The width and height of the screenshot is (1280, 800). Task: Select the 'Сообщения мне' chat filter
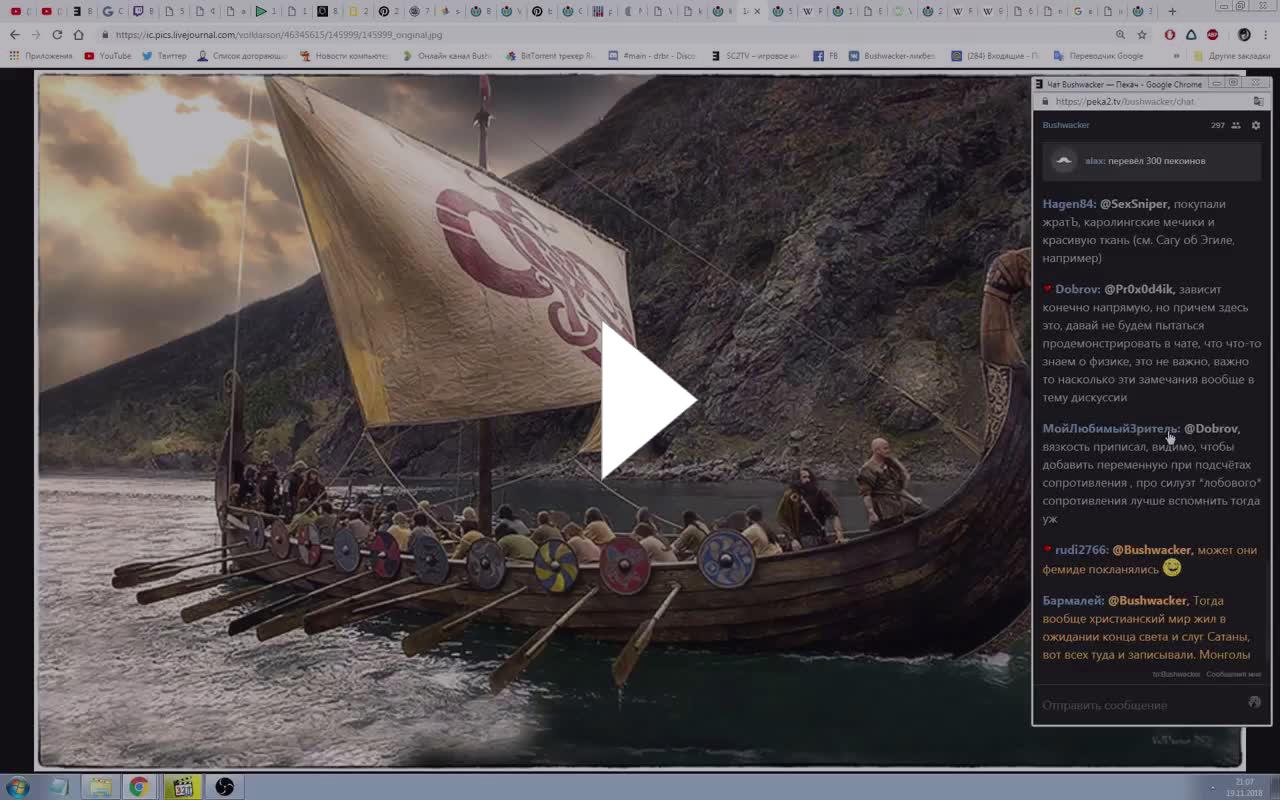(x=1233, y=674)
